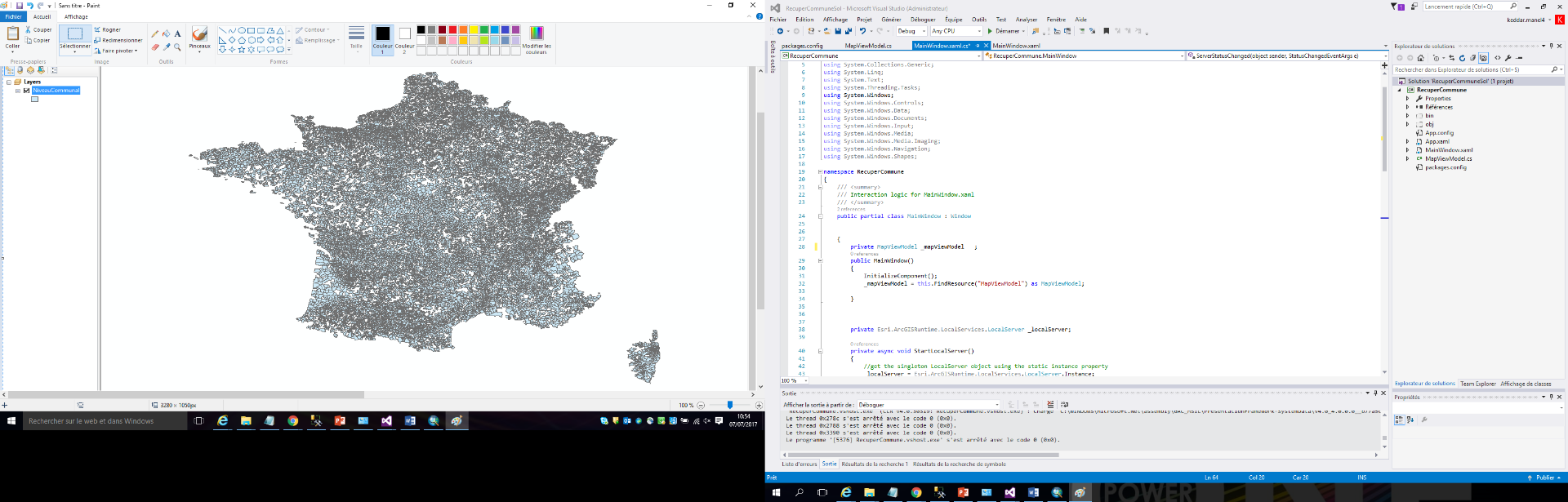1568x502 pixels.
Task: Select the Text tool in Paint
Action: 177,34
